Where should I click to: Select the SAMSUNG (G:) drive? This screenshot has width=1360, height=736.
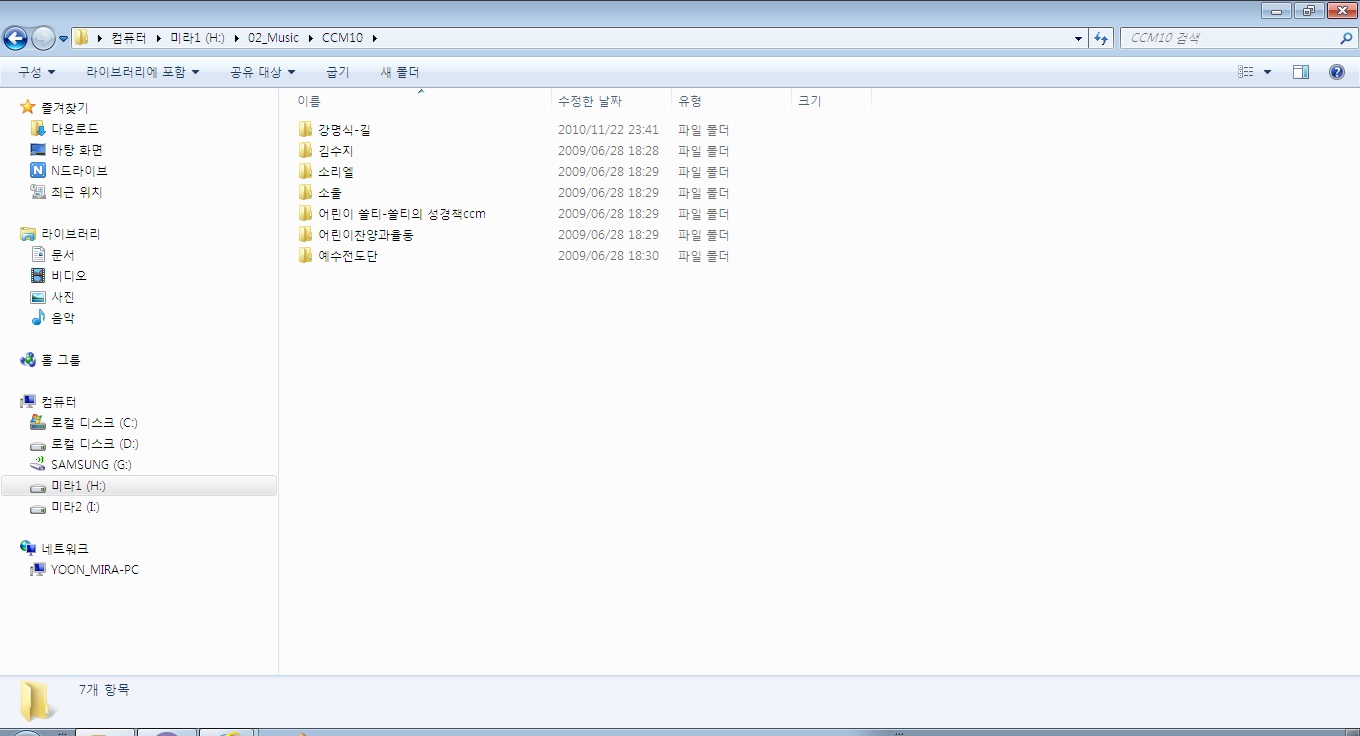[x=90, y=465]
